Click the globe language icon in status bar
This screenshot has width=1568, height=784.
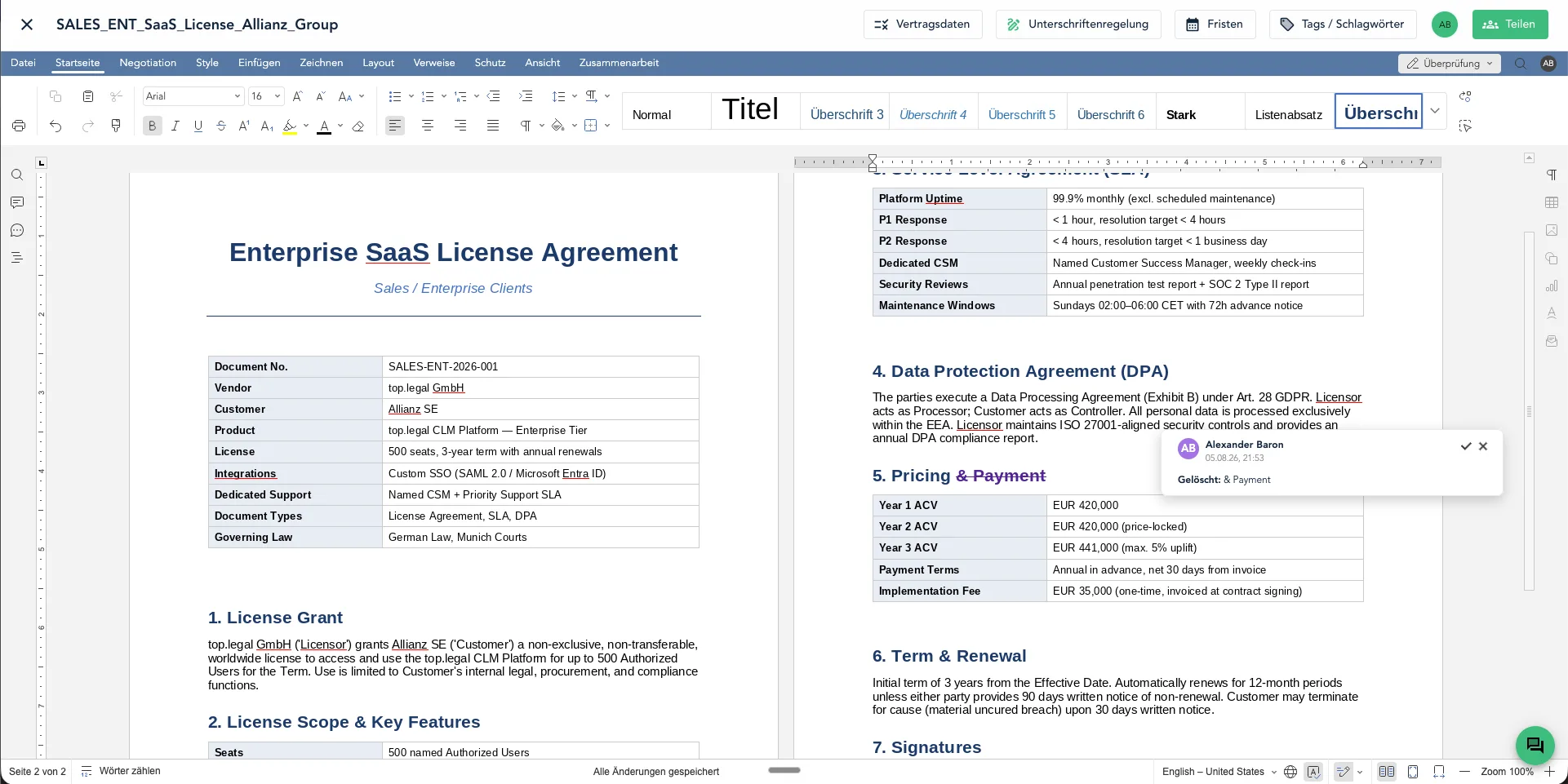point(1290,772)
